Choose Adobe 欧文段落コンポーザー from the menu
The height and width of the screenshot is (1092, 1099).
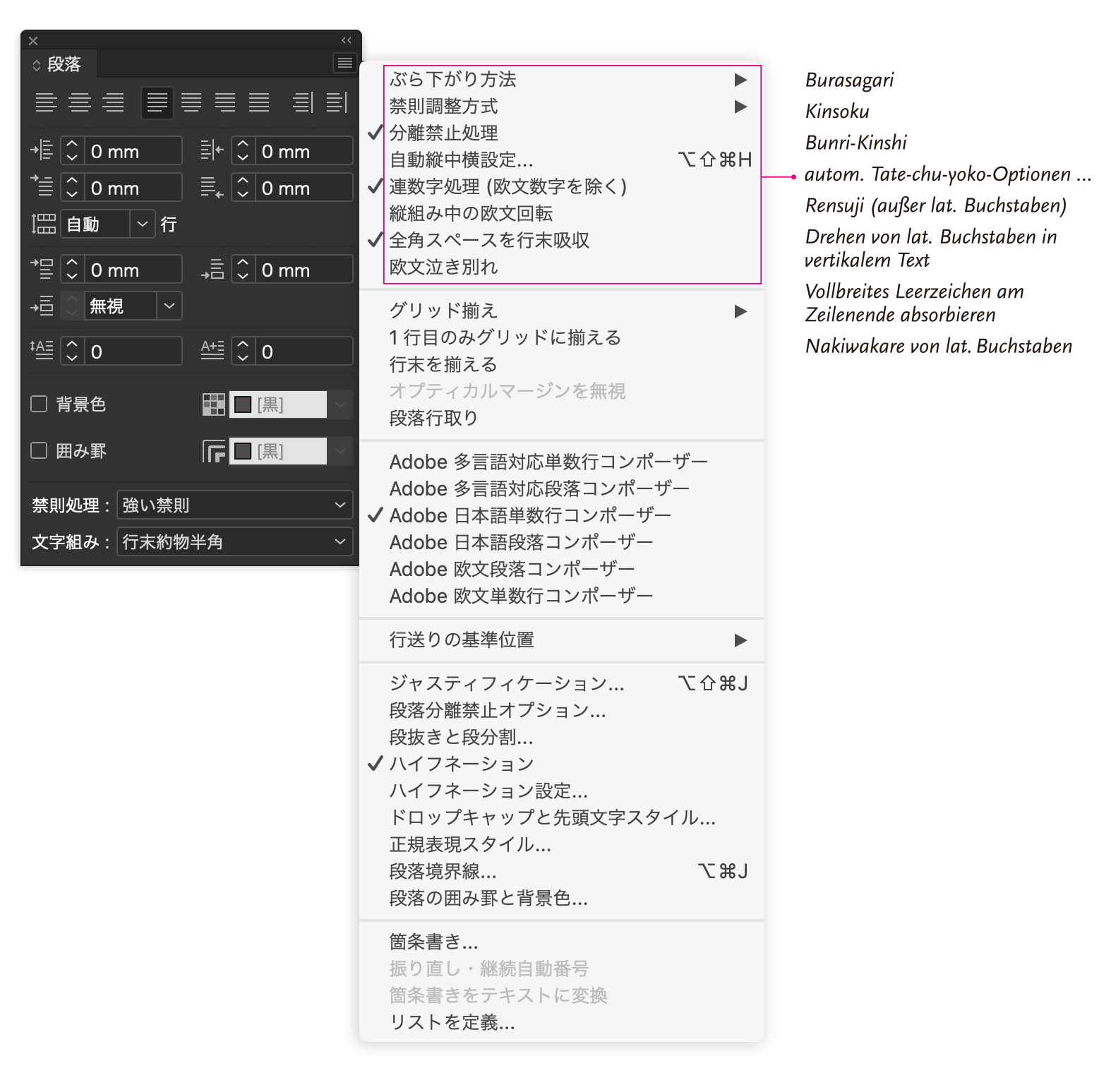pyautogui.click(x=512, y=569)
